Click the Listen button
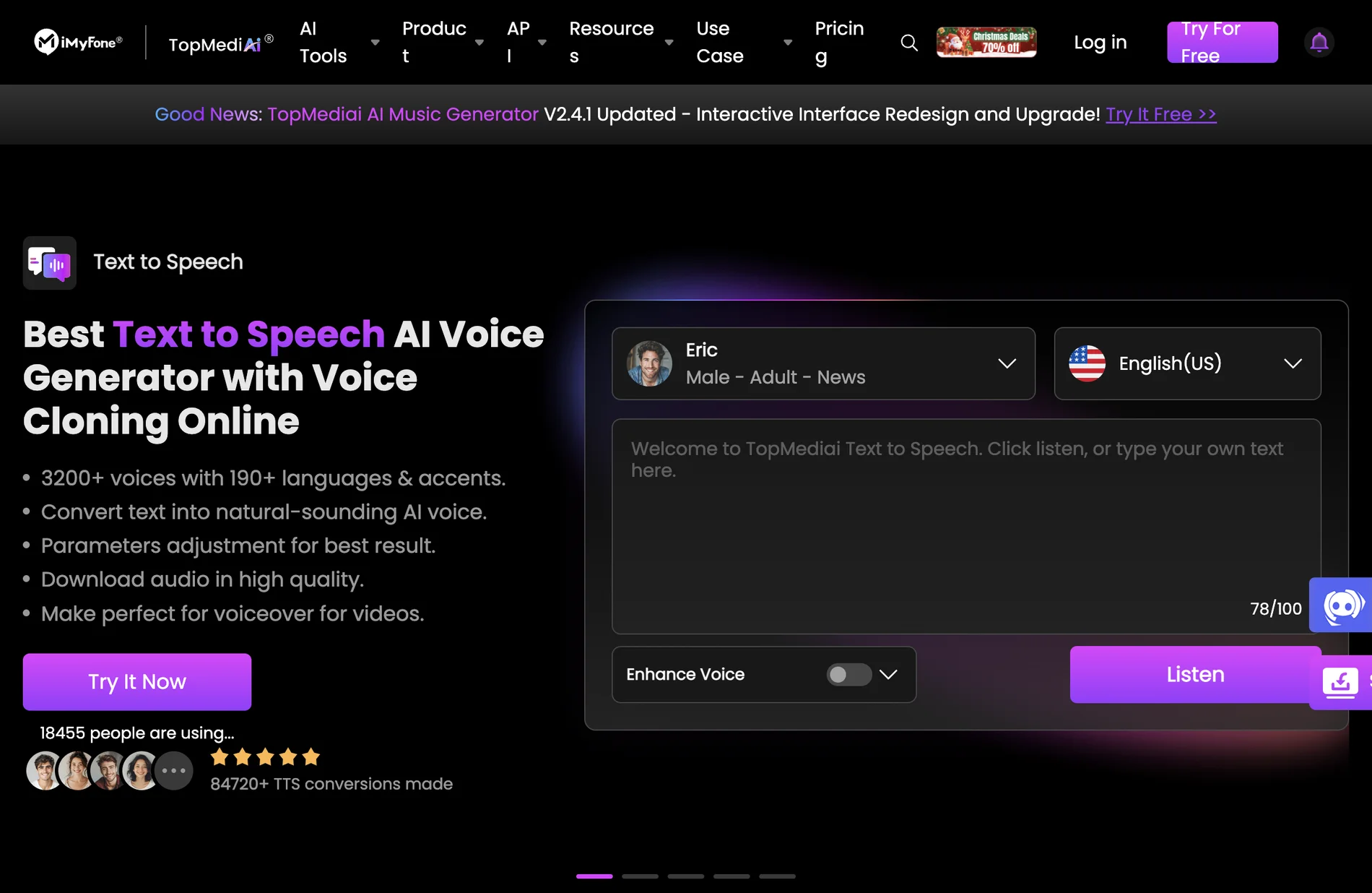Image resolution: width=1372 pixels, height=893 pixels. (x=1195, y=674)
